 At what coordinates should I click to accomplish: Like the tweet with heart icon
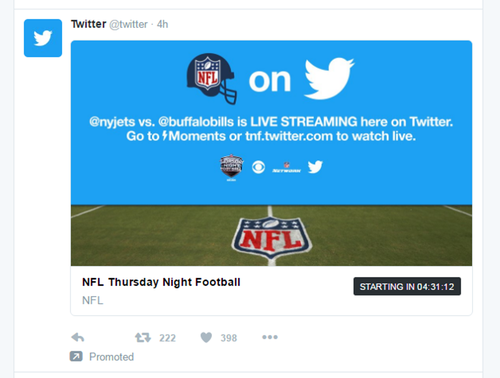point(206,338)
